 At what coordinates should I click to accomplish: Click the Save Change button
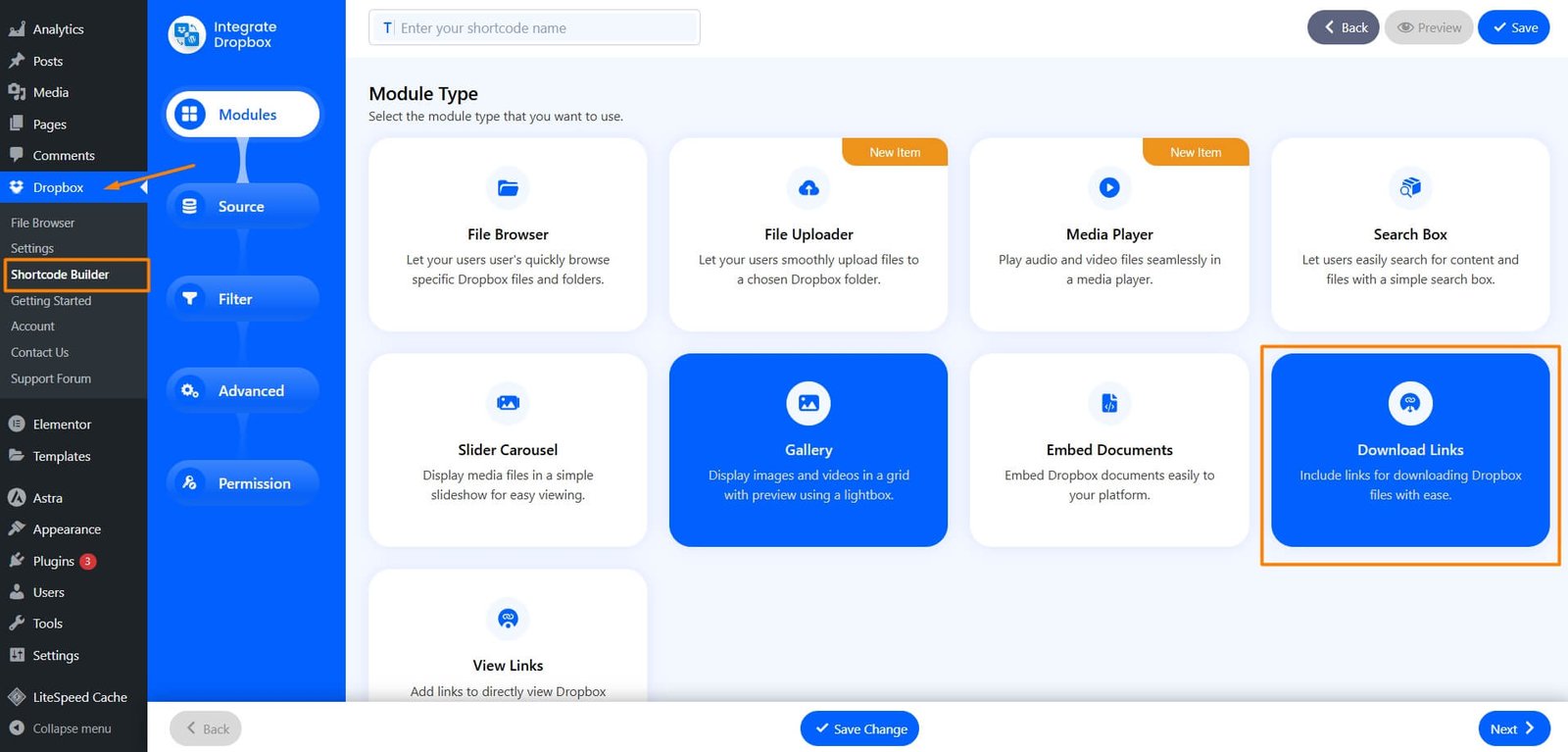pos(859,728)
